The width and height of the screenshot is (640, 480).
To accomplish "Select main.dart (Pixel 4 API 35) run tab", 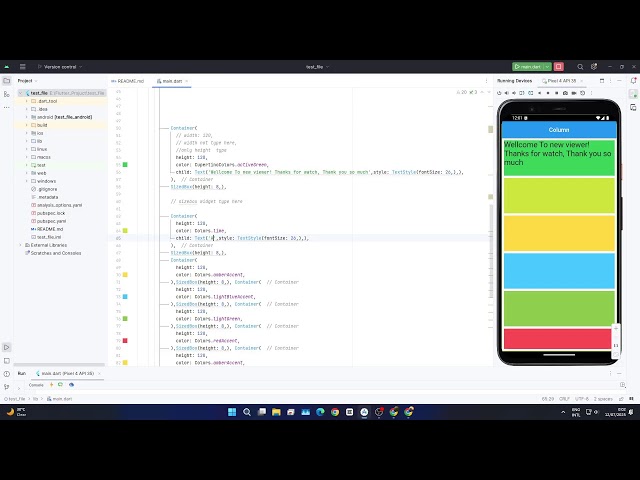I will coord(65,373).
